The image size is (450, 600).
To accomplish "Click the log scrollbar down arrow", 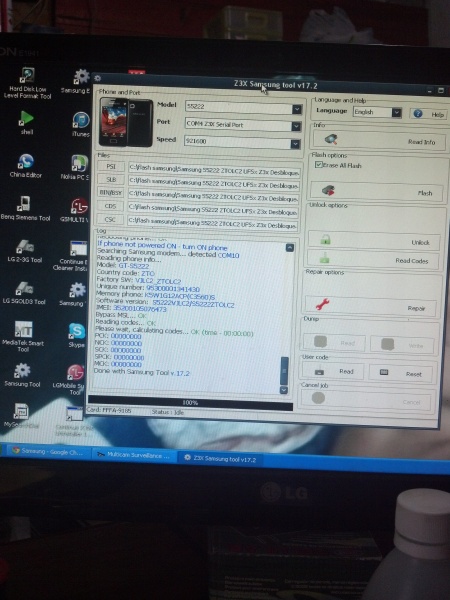I will click(284, 390).
